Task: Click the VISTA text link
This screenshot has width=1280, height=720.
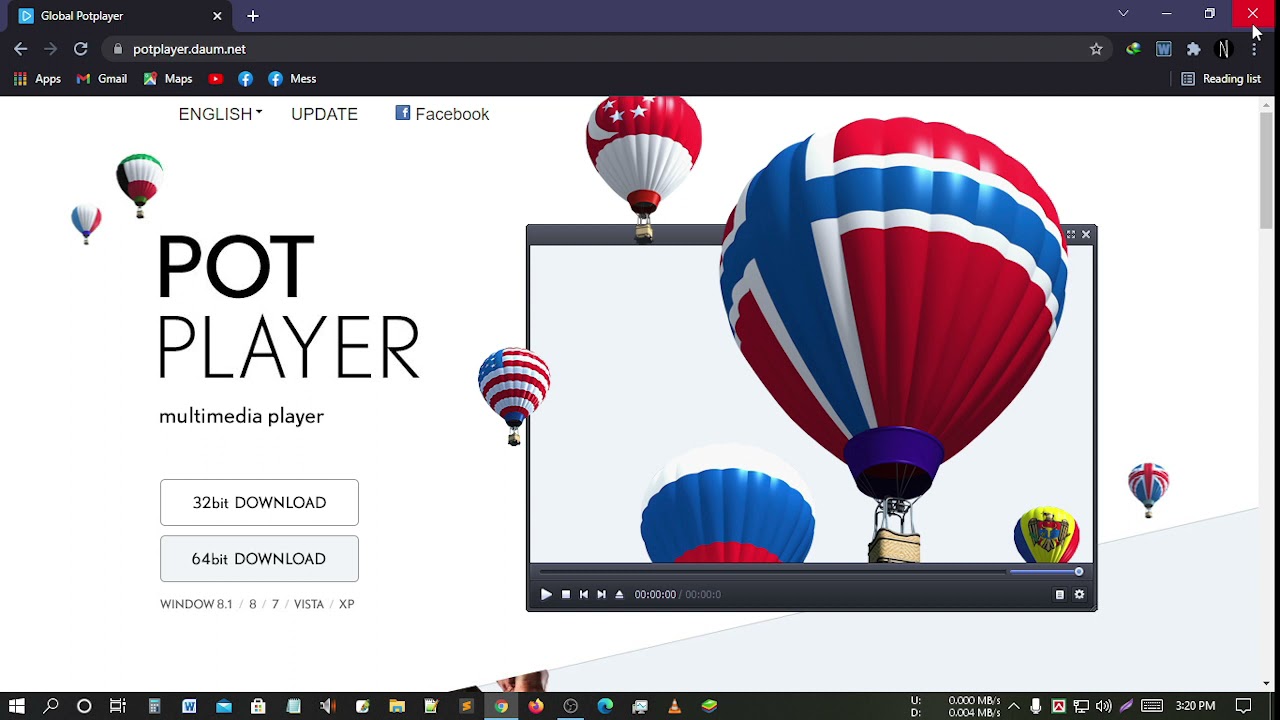Action: tap(309, 604)
